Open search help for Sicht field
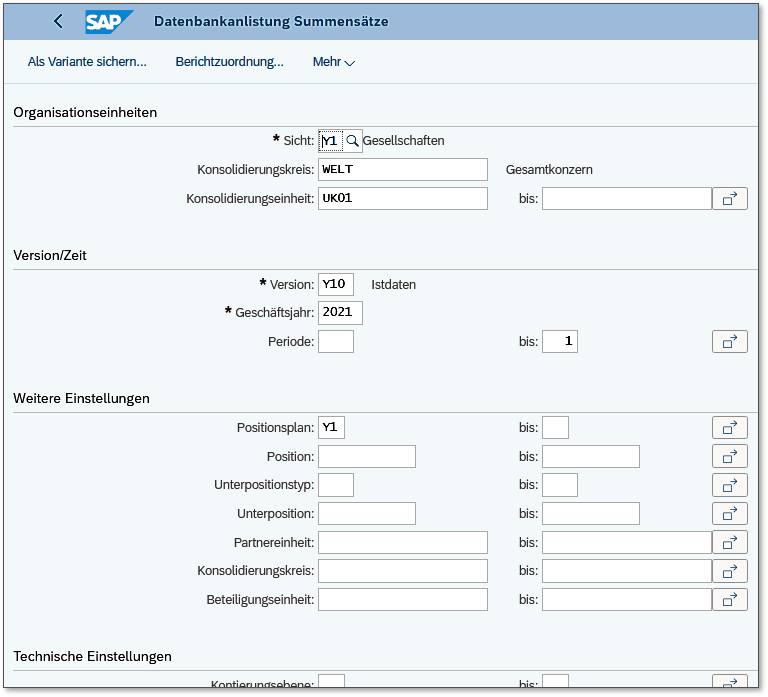Viewport: 768px width, 697px height. (x=352, y=141)
